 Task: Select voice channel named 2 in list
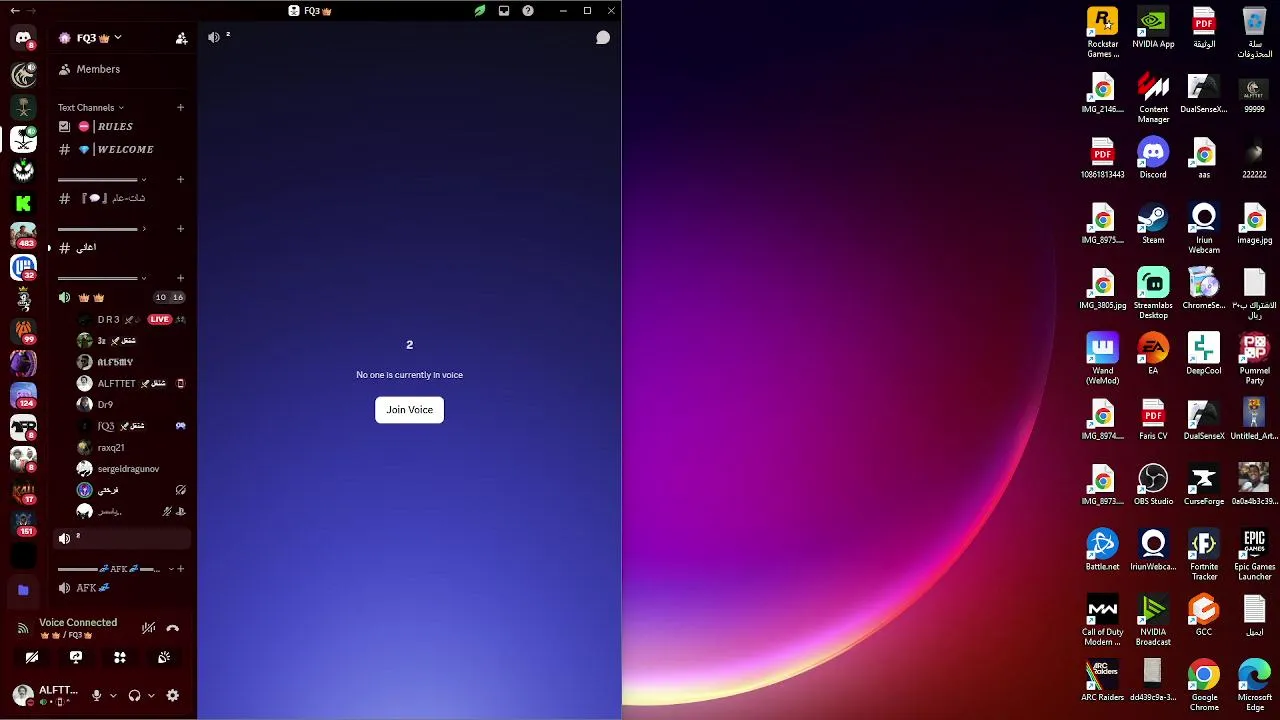point(120,538)
